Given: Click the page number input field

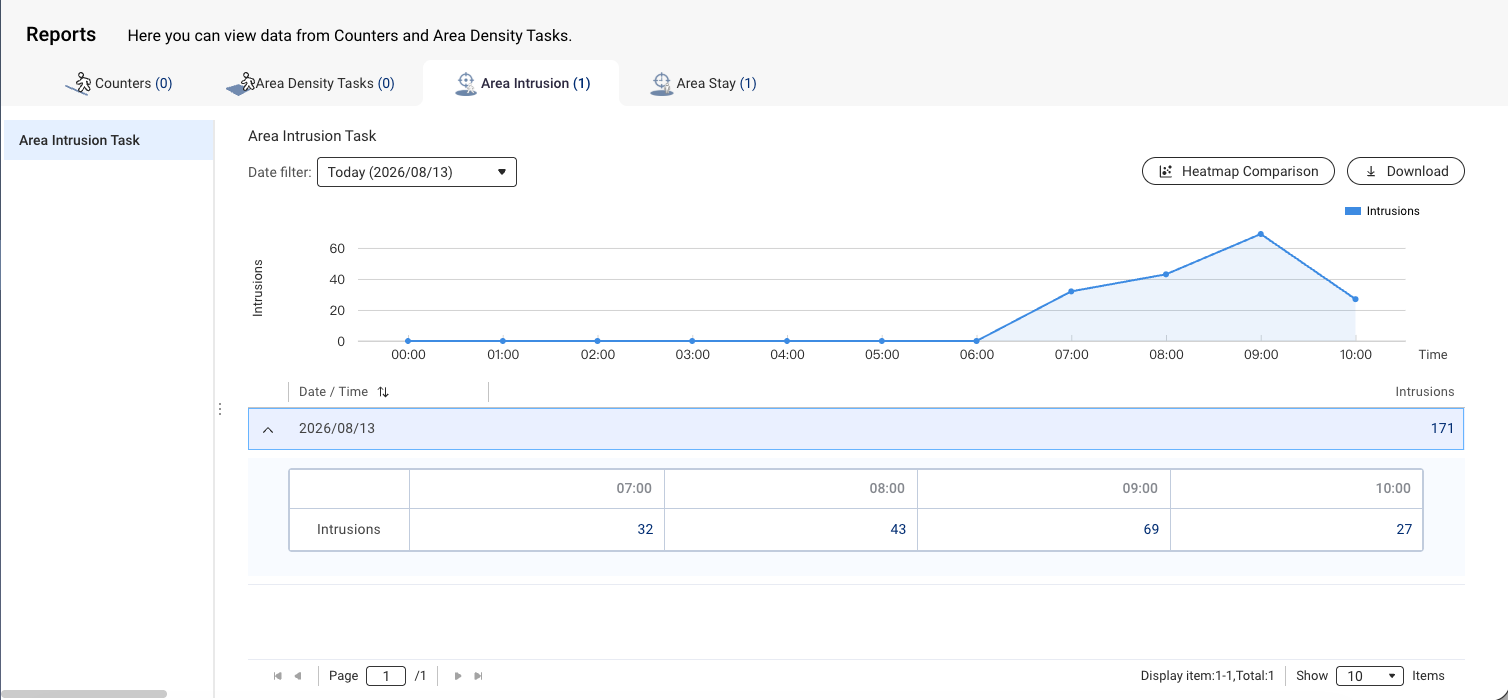Looking at the screenshot, I should click(386, 676).
